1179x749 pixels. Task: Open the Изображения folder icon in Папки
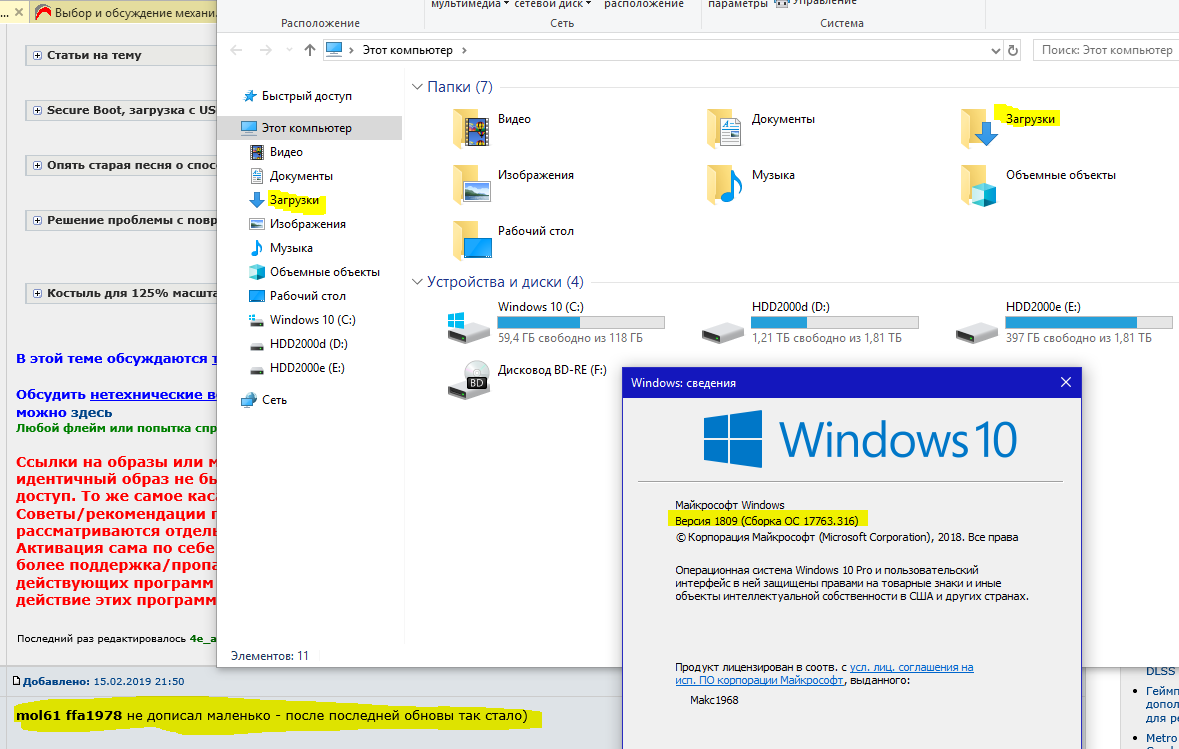471,185
